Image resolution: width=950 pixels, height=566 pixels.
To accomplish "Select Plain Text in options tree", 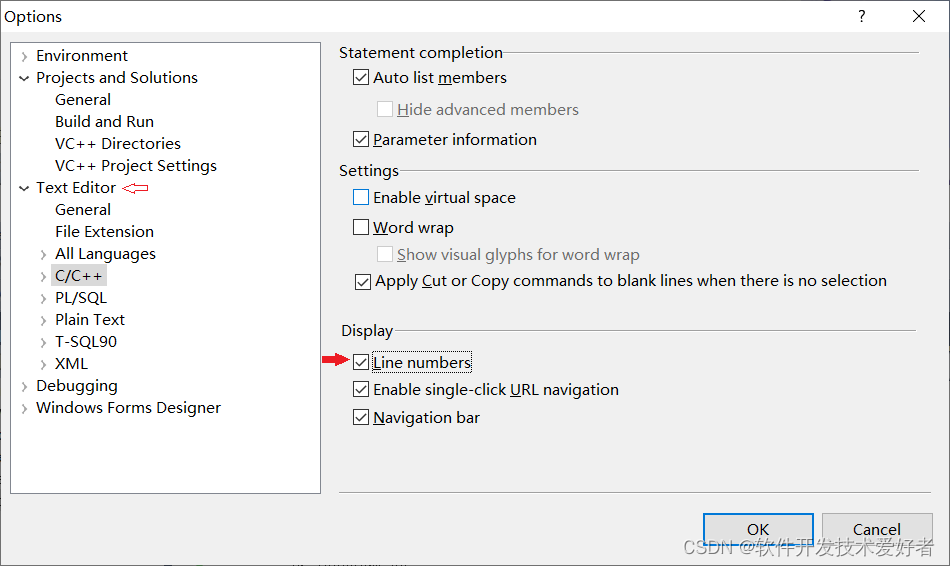I will (x=90, y=320).
